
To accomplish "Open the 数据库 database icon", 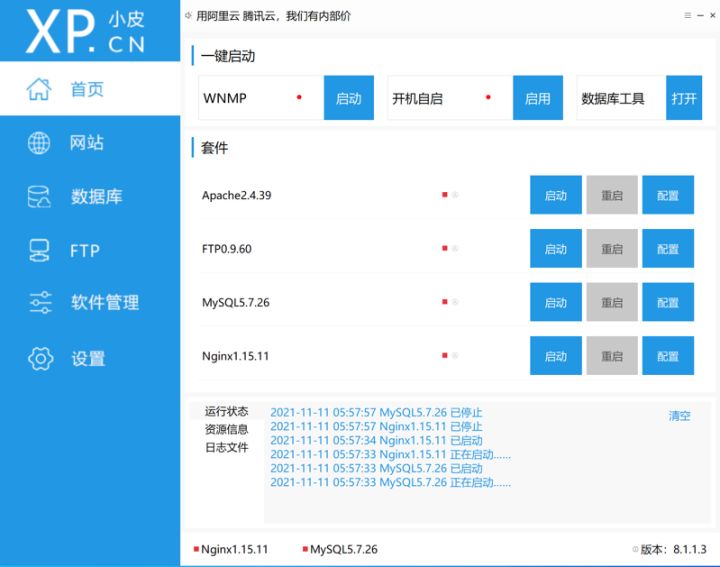I will 39,197.
